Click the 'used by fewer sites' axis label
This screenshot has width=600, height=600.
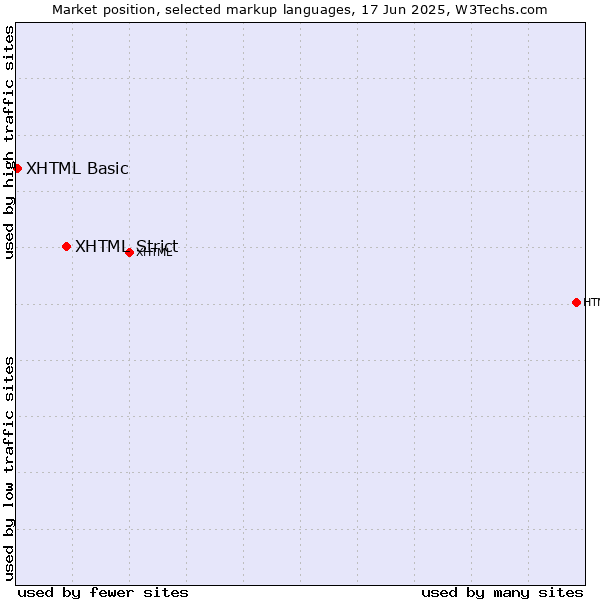coord(103,593)
